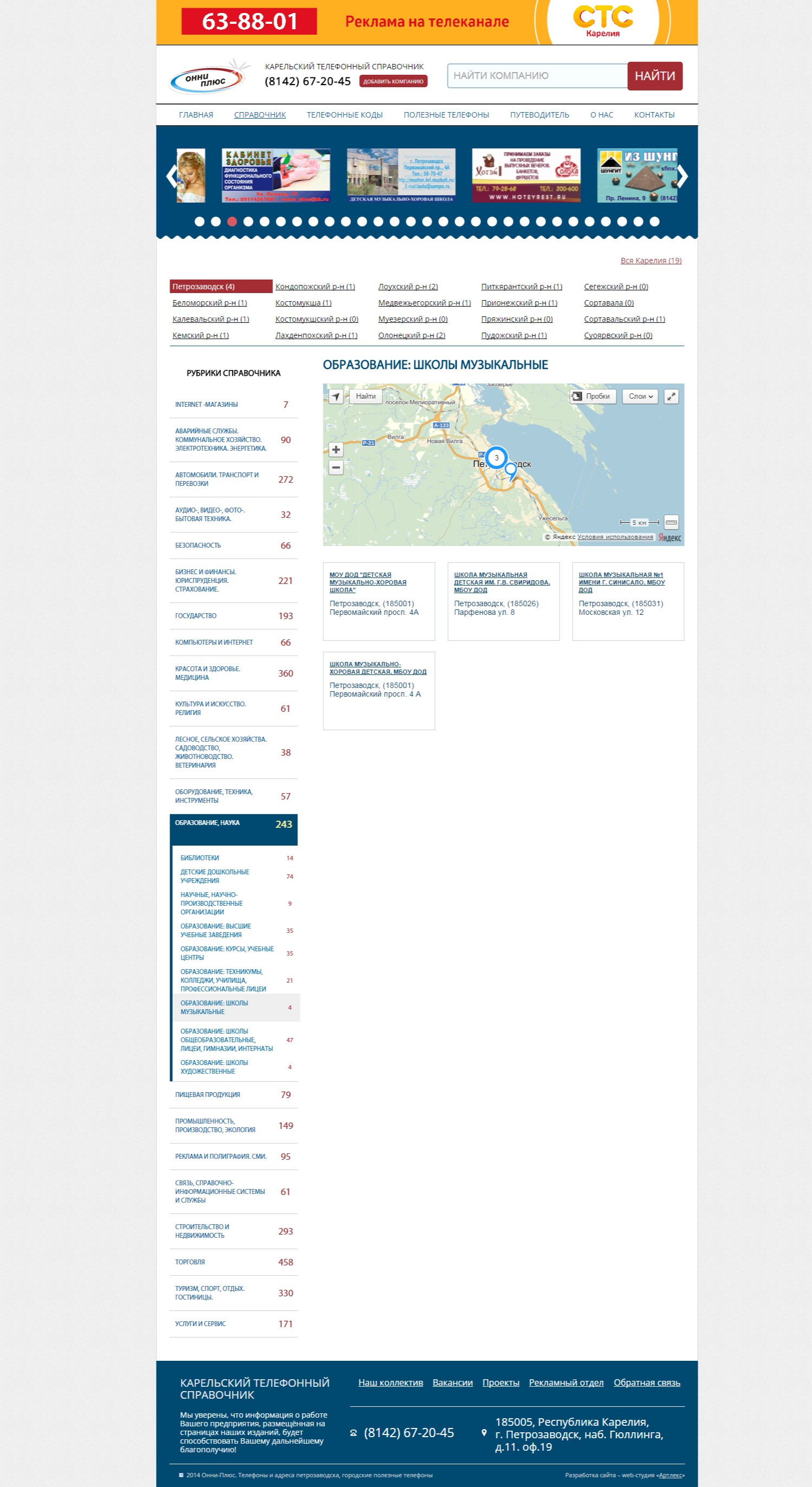
Task: Expand the АВТОМОБИЛИ. ТРАНСПОРТ И ПЕРЕВОЗКИ rubric
Action: click(233, 479)
